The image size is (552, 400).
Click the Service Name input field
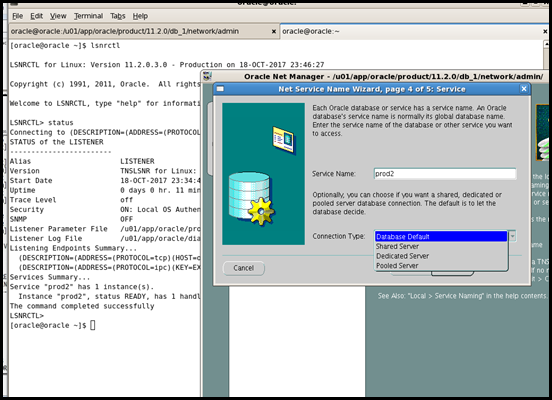(445, 174)
